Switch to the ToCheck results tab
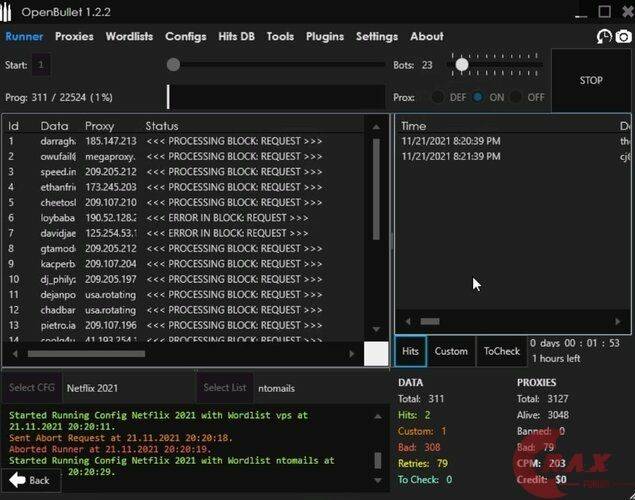The height and width of the screenshot is (500, 635). tap(501, 351)
